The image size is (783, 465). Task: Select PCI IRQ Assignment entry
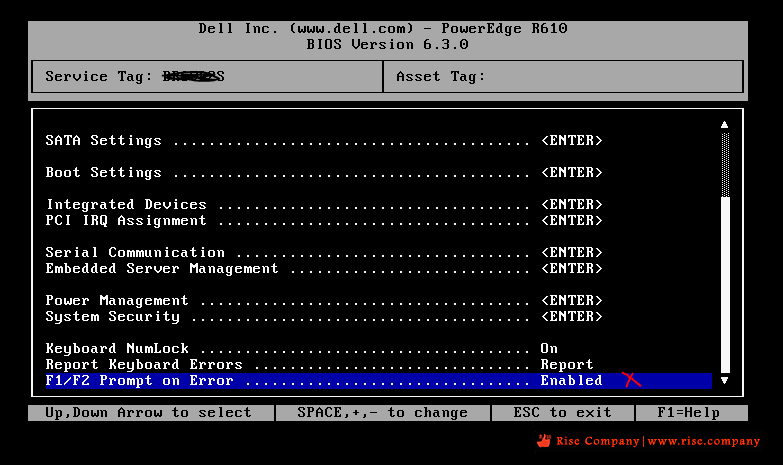tap(324, 221)
